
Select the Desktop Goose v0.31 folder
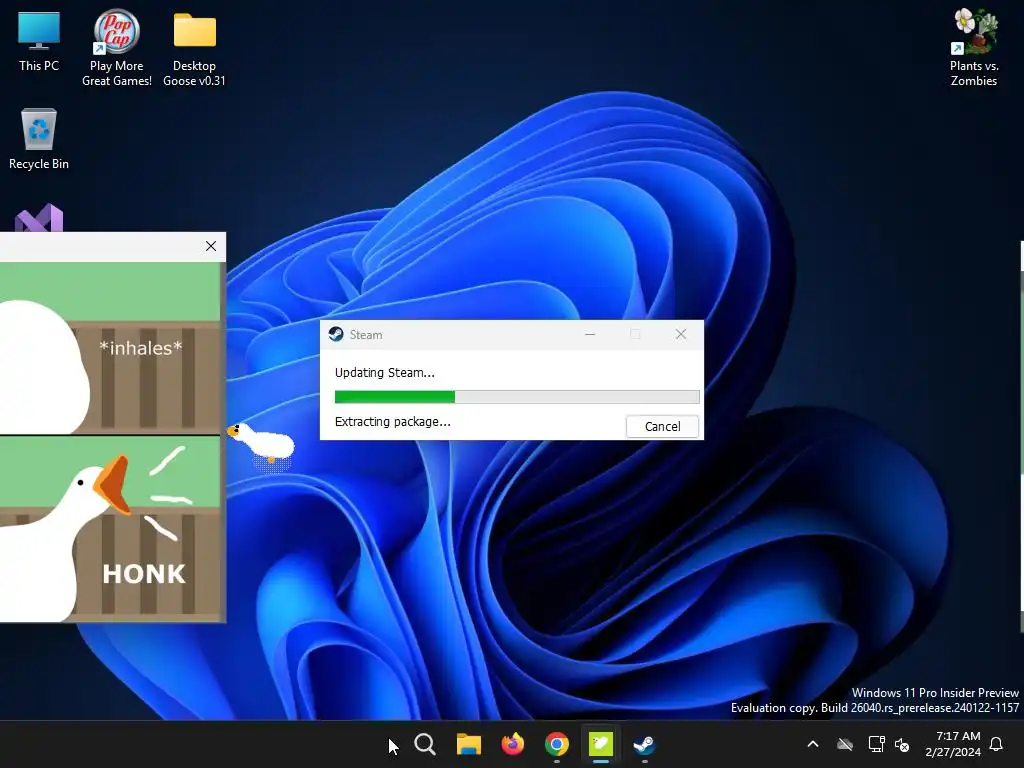click(x=194, y=48)
